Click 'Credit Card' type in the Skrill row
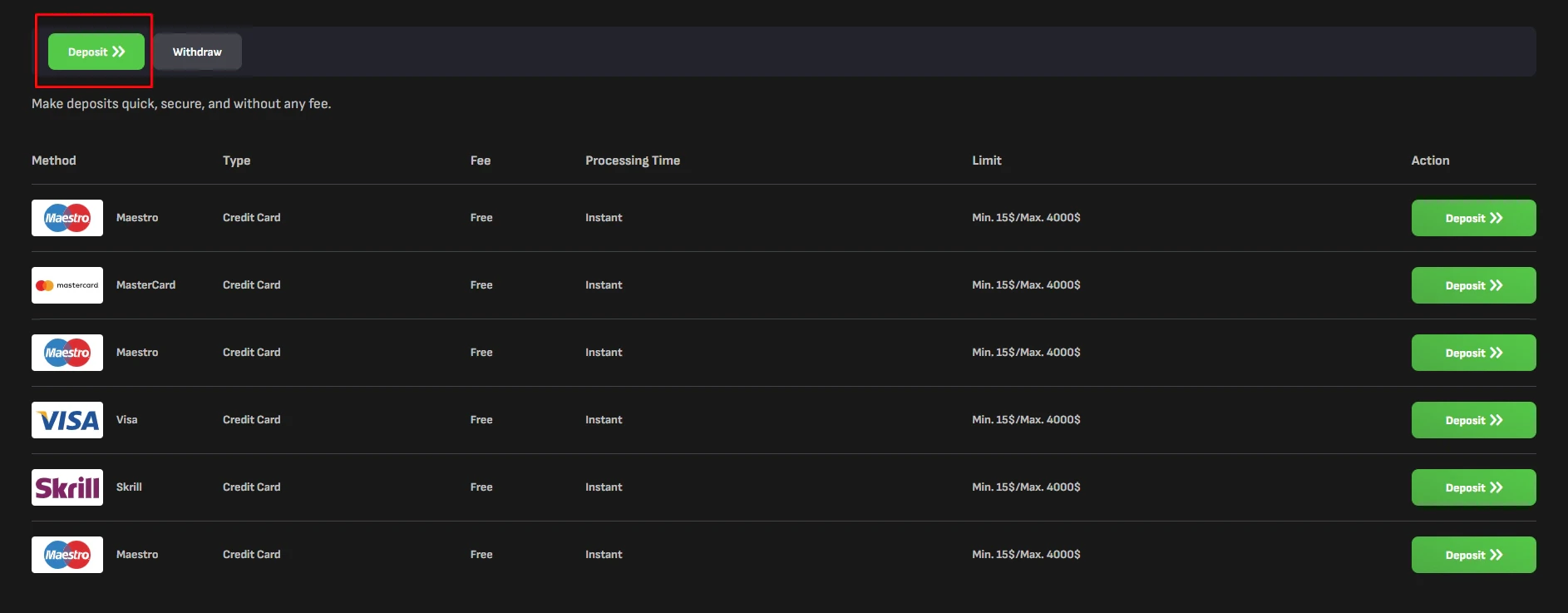Screen dimensions: 1568x613 tap(252, 487)
